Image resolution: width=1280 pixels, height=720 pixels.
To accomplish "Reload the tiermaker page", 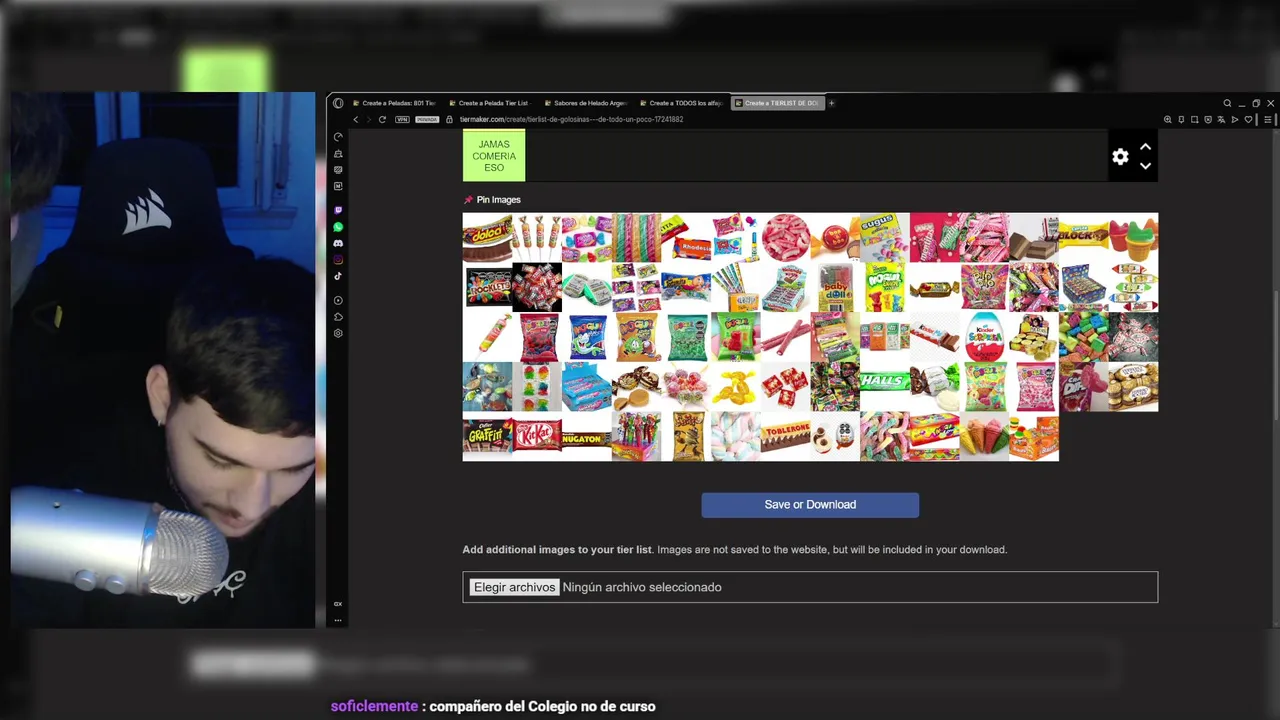I will pyautogui.click(x=382, y=119).
